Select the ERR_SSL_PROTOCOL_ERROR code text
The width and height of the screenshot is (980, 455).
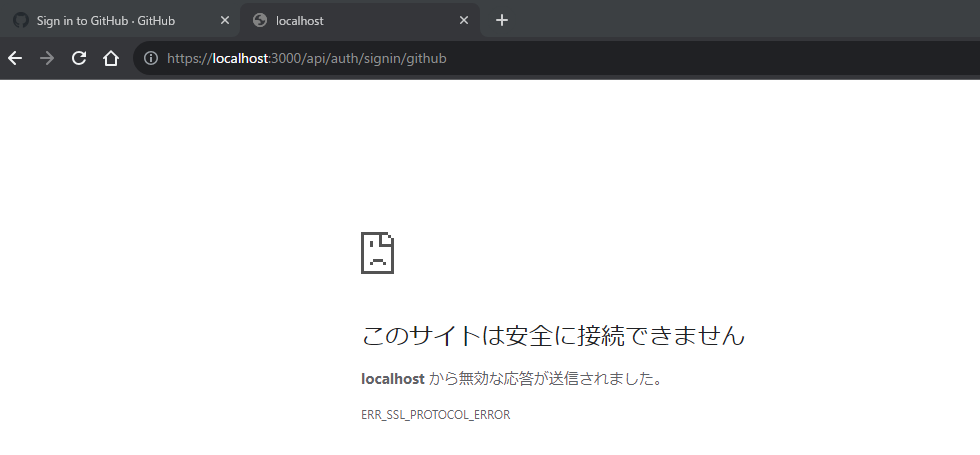436,414
